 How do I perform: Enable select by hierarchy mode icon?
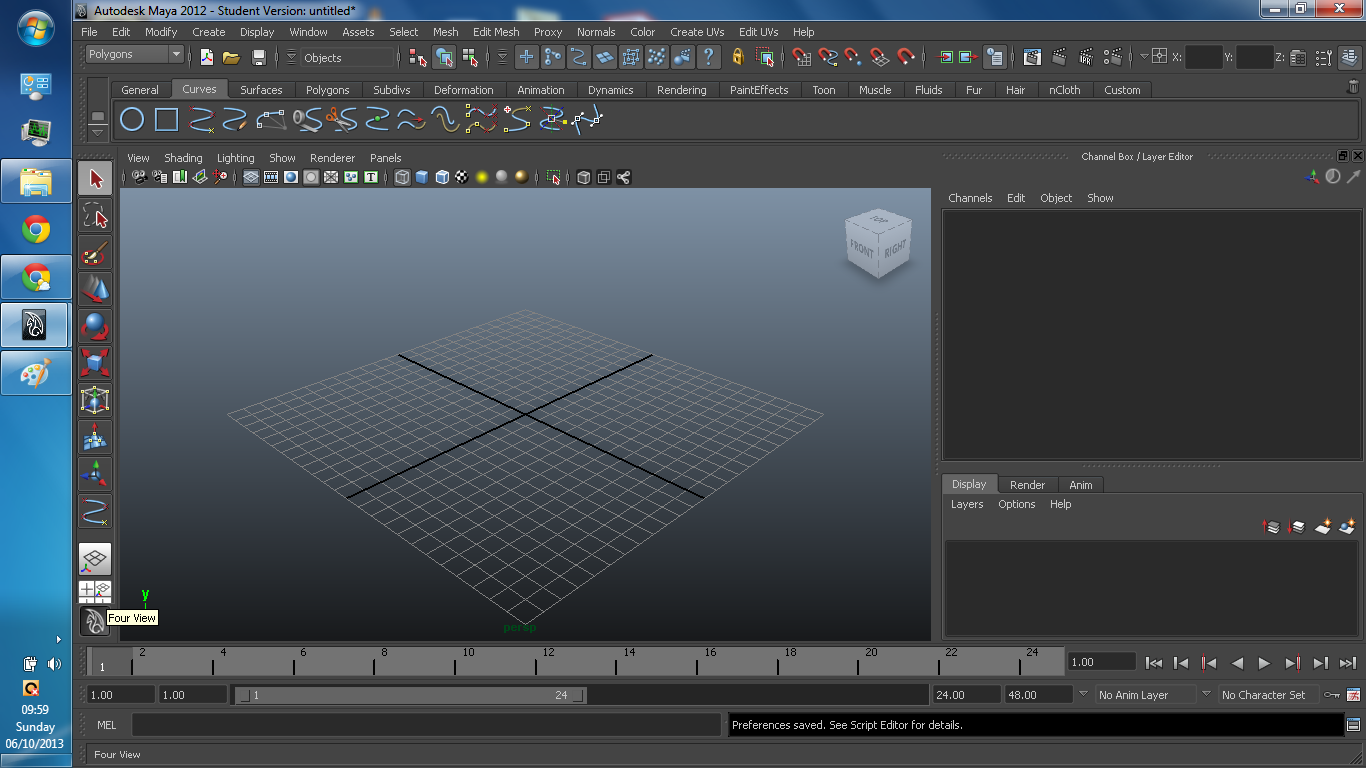click(419, 57)
